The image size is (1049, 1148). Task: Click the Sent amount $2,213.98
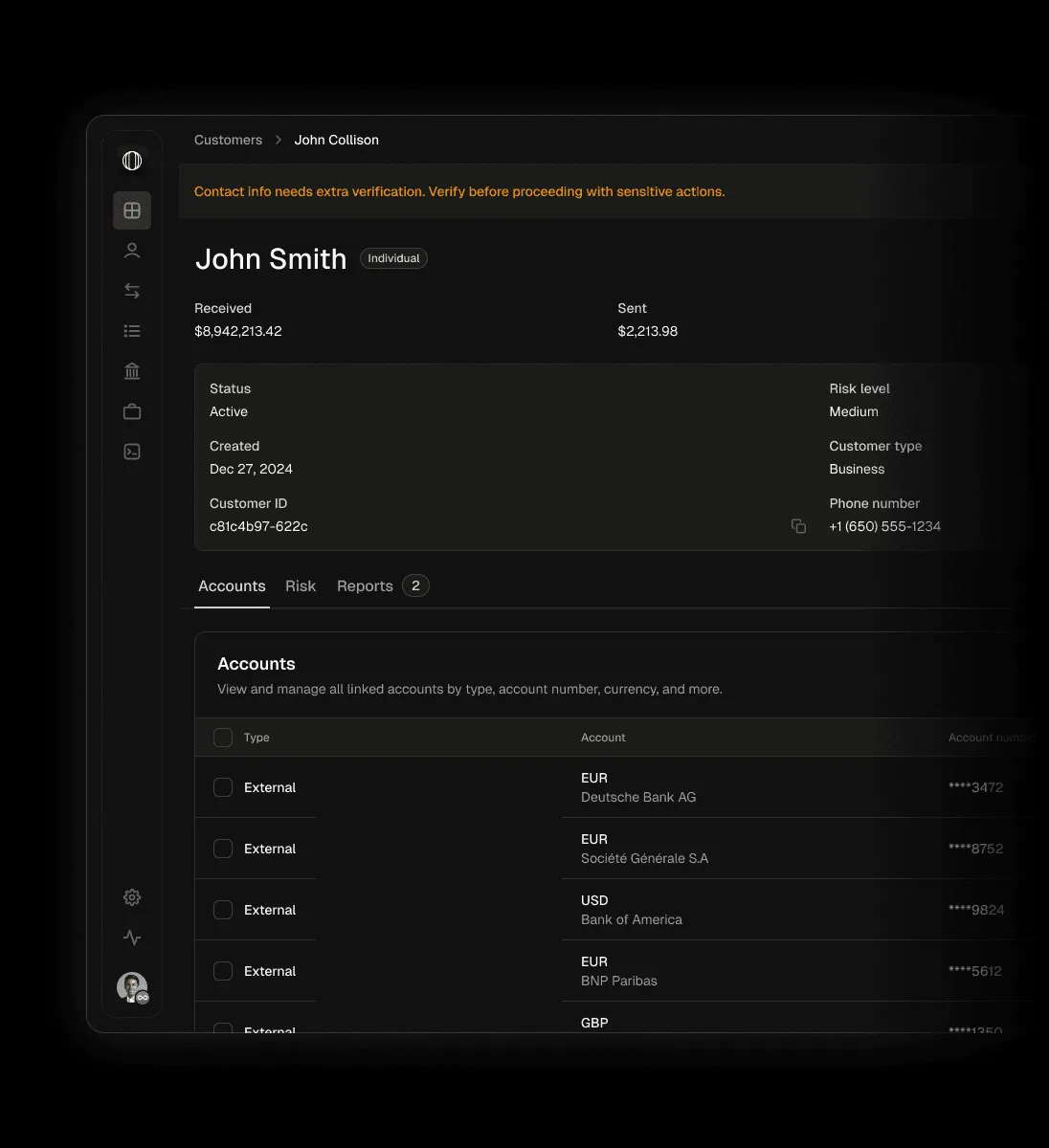[648, 331]
